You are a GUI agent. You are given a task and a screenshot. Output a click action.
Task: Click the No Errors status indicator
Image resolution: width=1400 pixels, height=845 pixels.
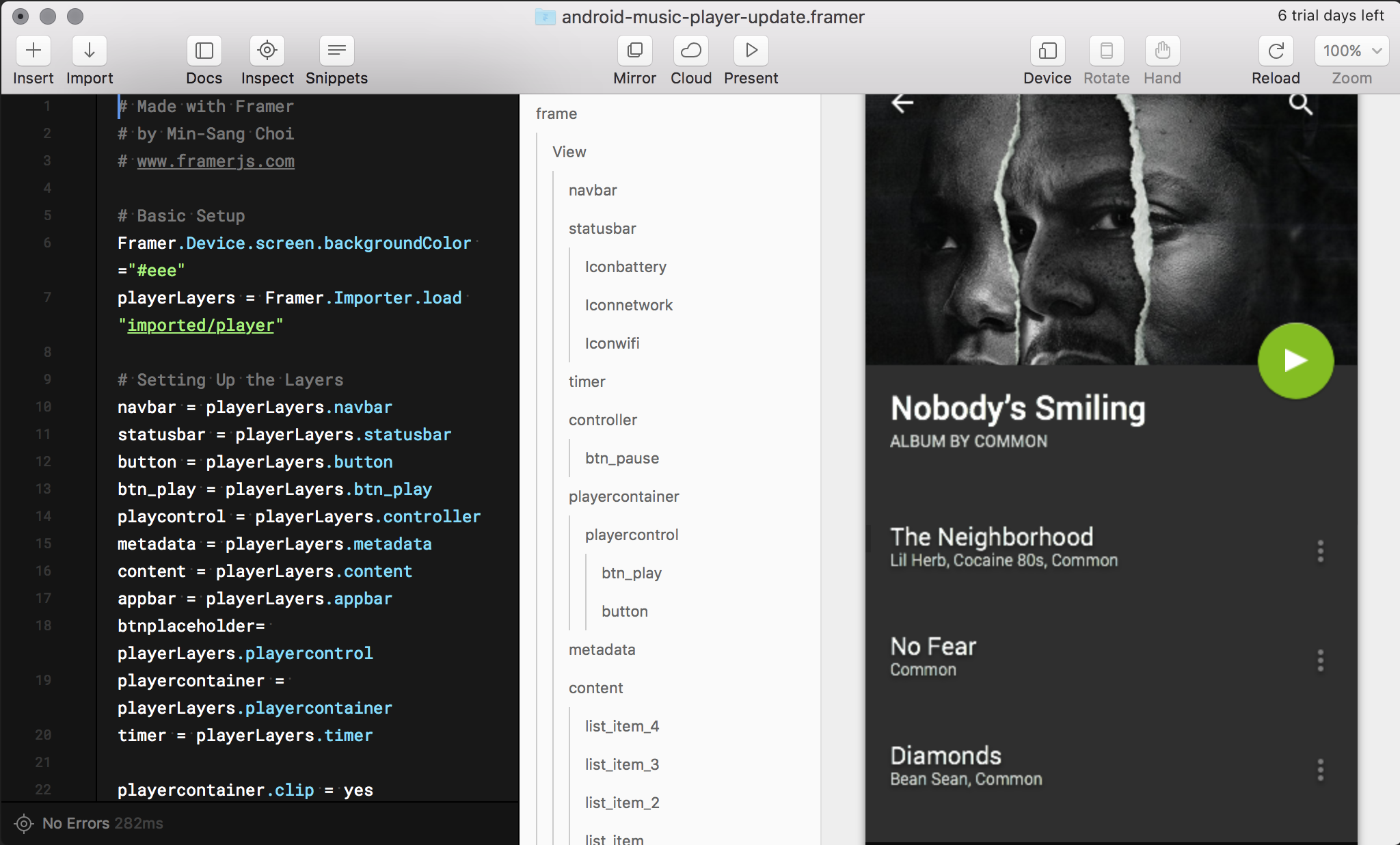(x=75, y=823)
